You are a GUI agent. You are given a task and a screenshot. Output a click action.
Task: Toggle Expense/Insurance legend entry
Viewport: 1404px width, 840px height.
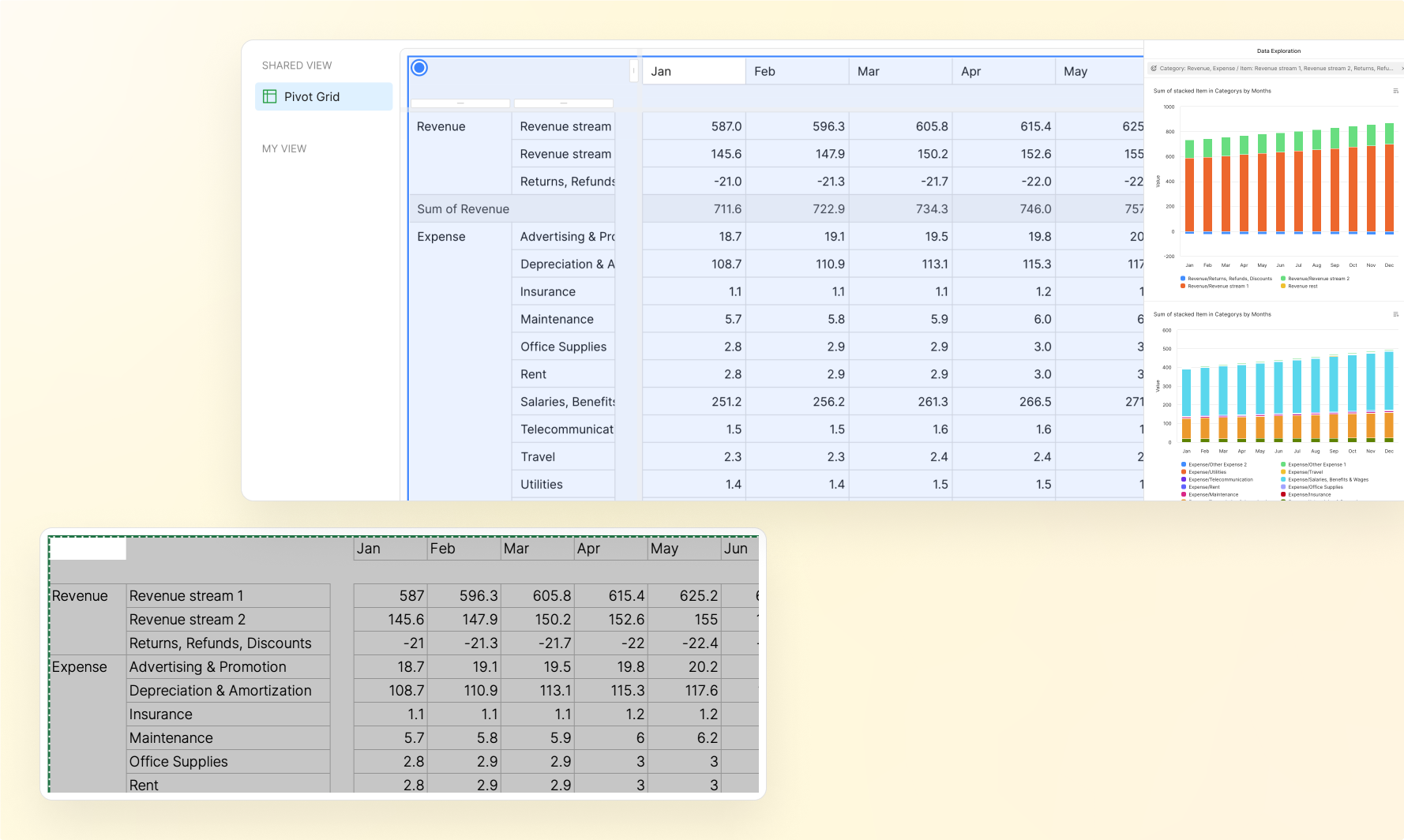point(1305,494)
